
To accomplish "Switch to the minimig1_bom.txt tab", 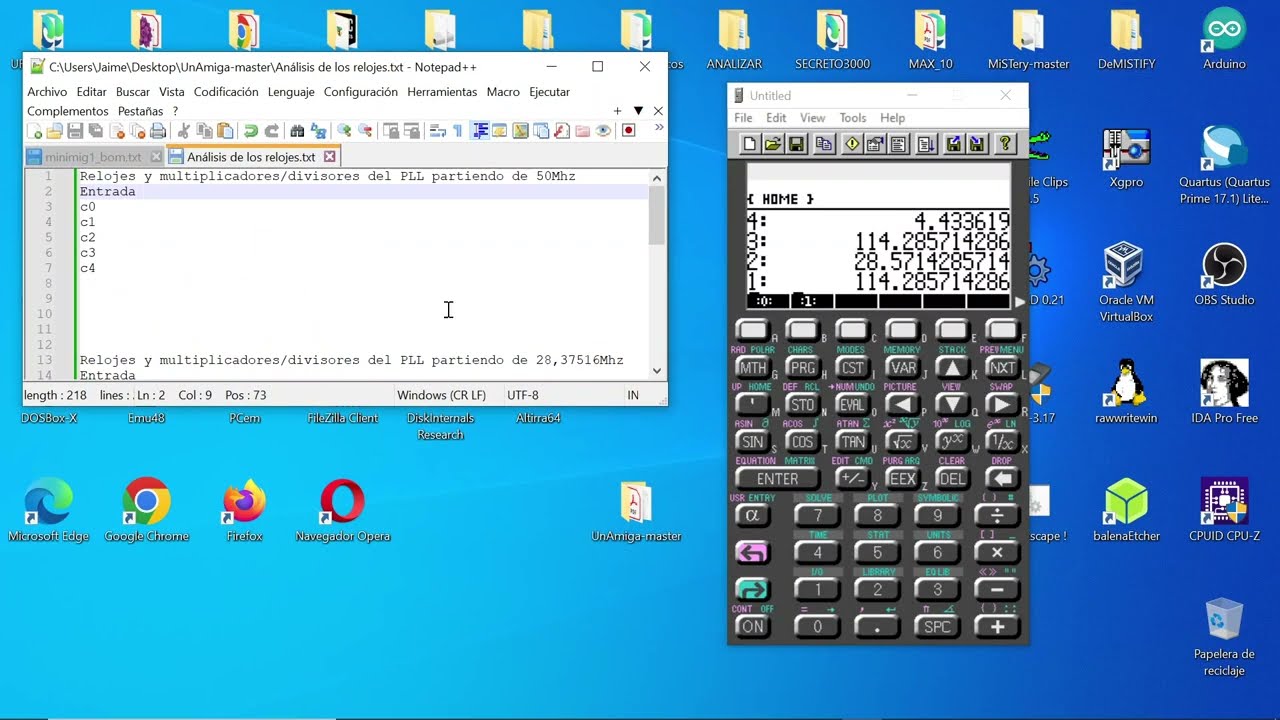I will point(95,156).
